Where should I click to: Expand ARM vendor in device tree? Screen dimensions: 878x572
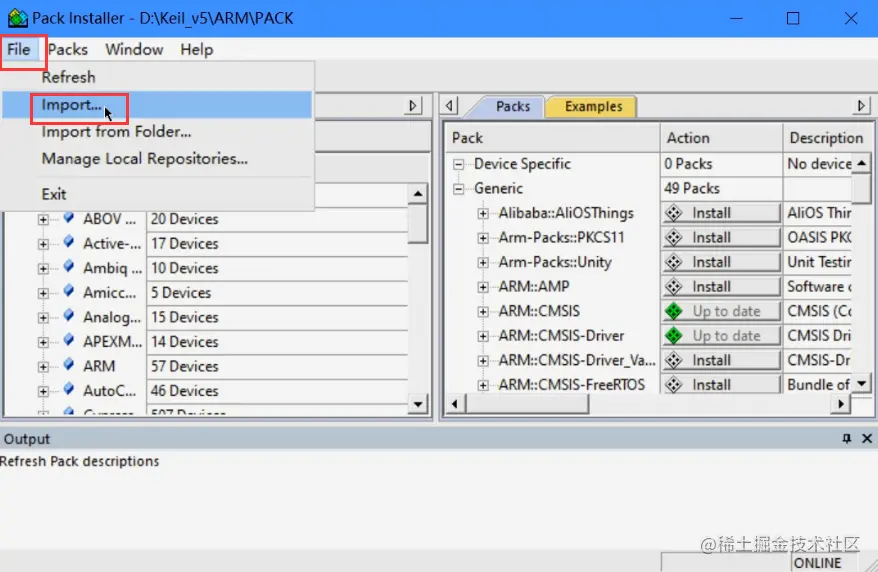point(43,367)
